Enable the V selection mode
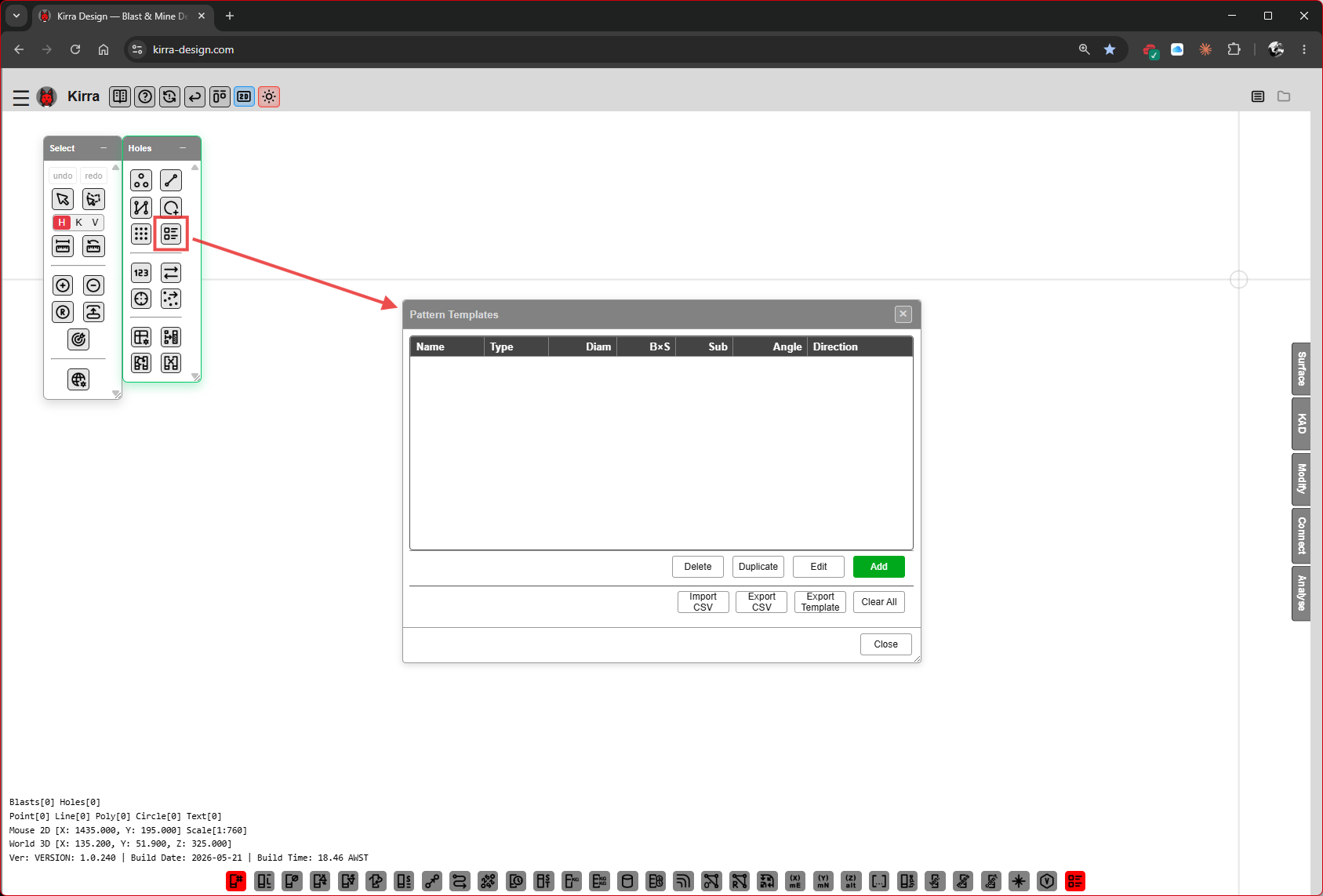 96,223
